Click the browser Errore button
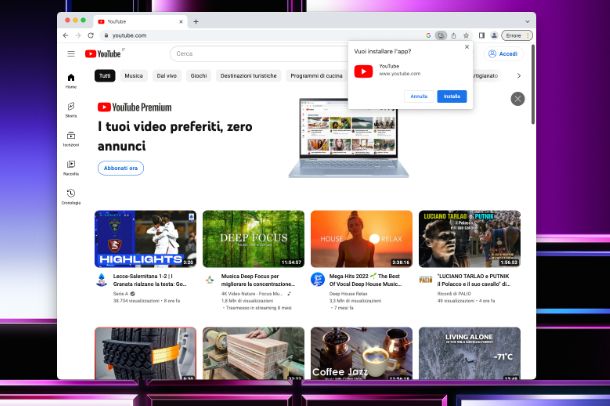The image size is (610, 406). (517, 35)
